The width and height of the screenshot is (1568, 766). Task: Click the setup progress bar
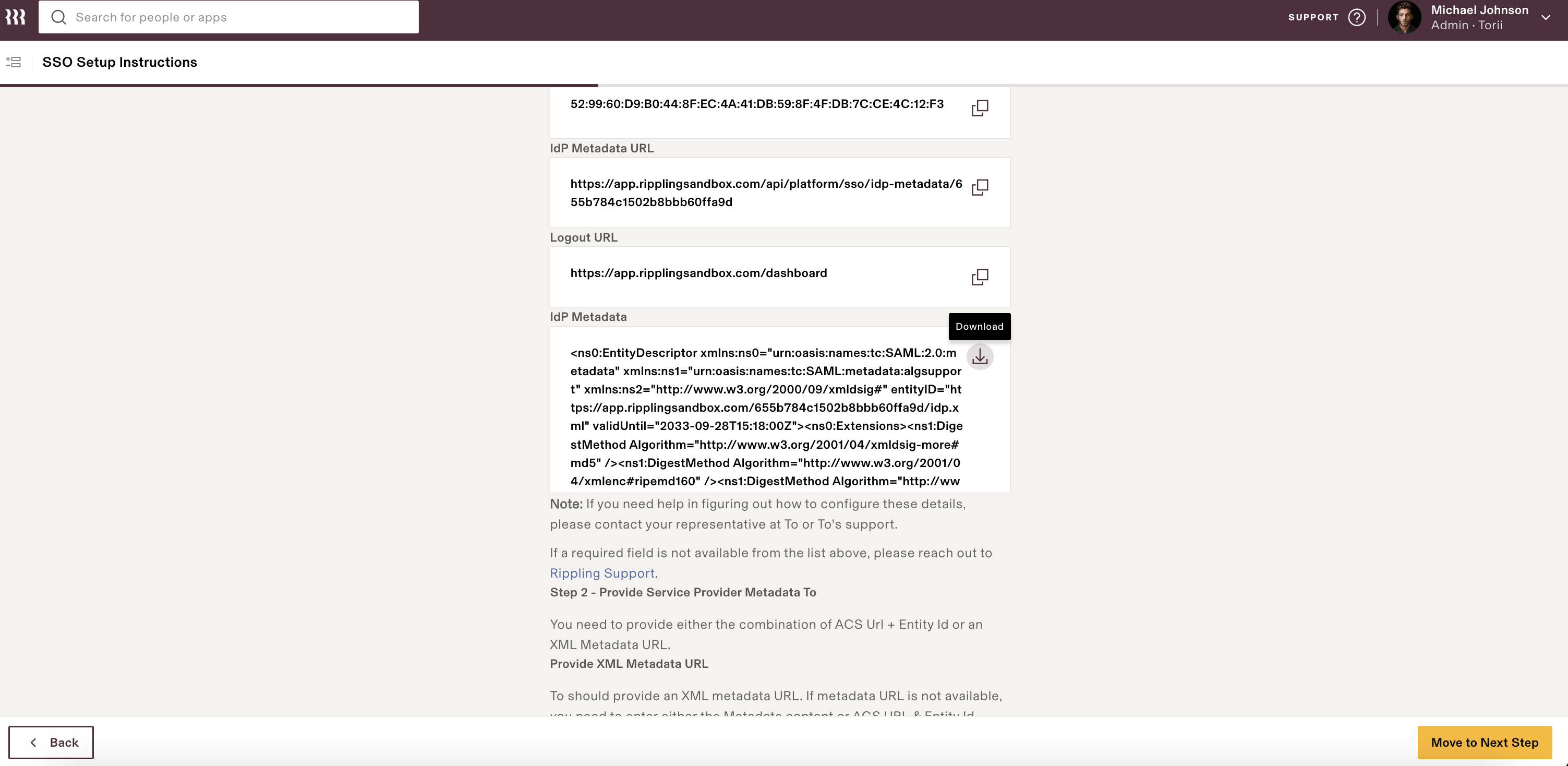click(784, 85)
